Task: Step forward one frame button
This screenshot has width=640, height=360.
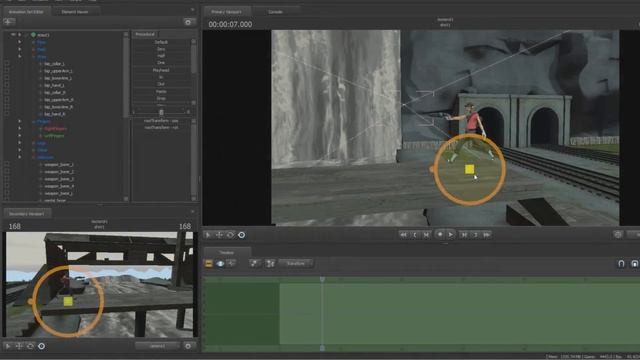Action: (x=464, y=235)
